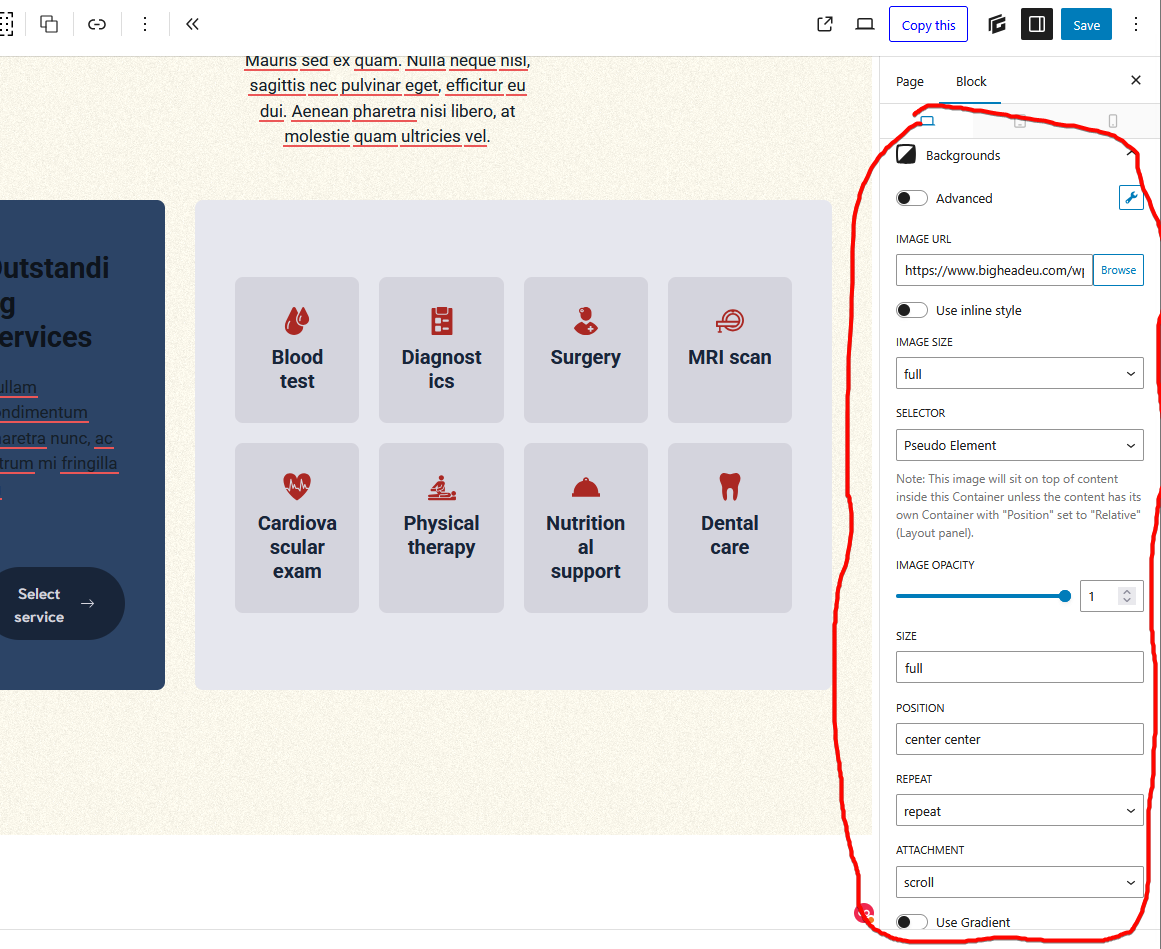
Task: Open the Repeat dropdown
Action: point(1020,811)
